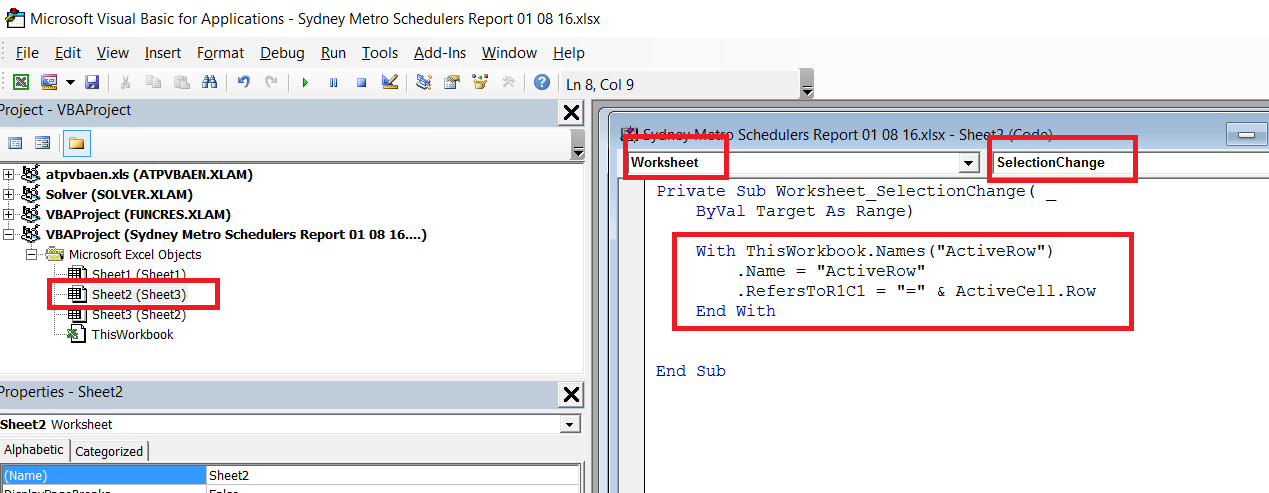Open the Debug menu
Viewport: 1269px width, 493px height.
[x=282, y=53]
